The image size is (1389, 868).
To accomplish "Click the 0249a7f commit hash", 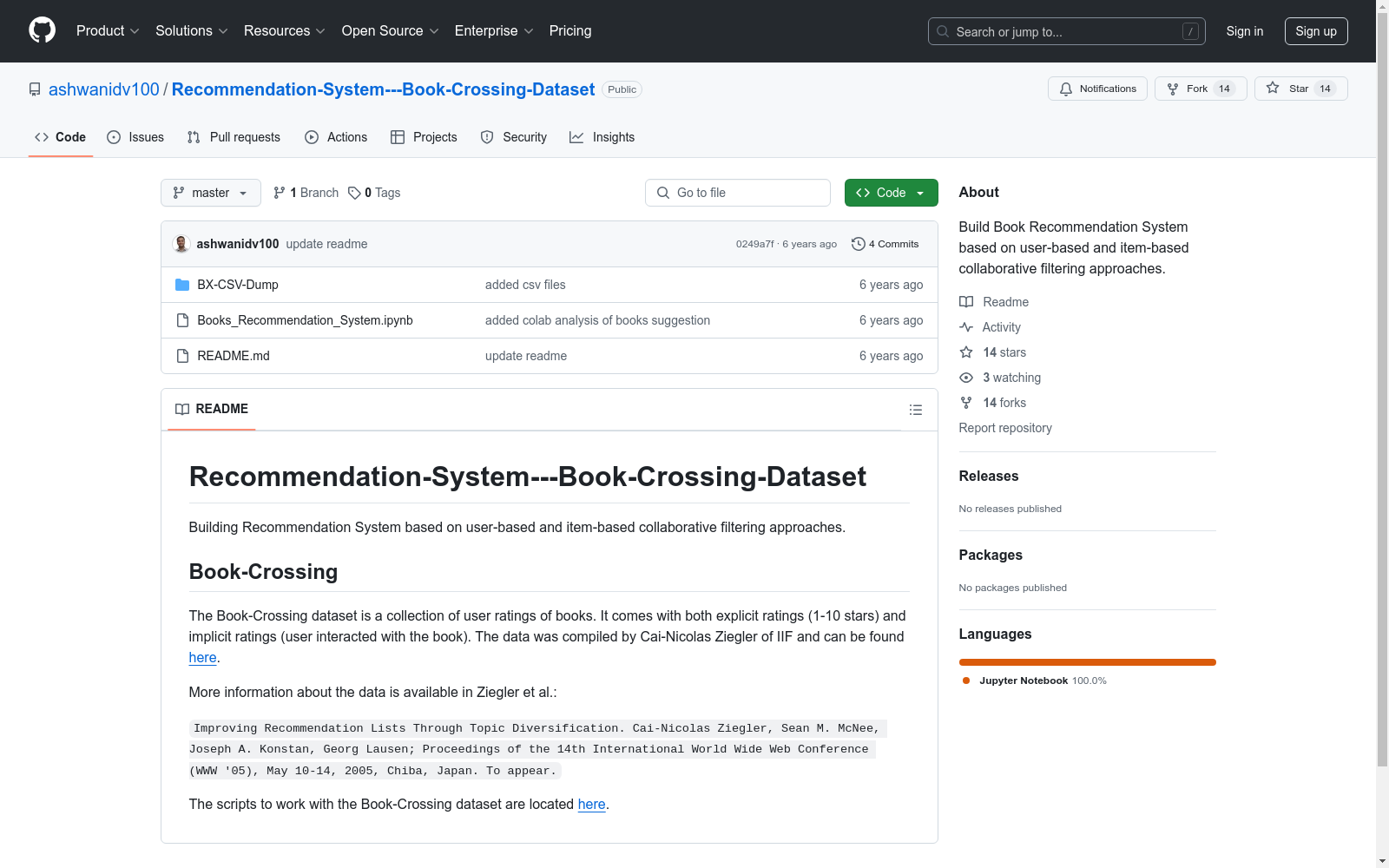I will pos(755,244).
